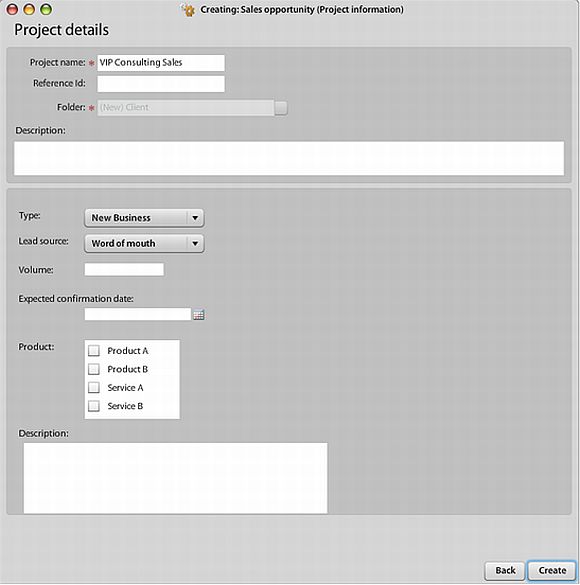Click the red close window button

[12, 9]
